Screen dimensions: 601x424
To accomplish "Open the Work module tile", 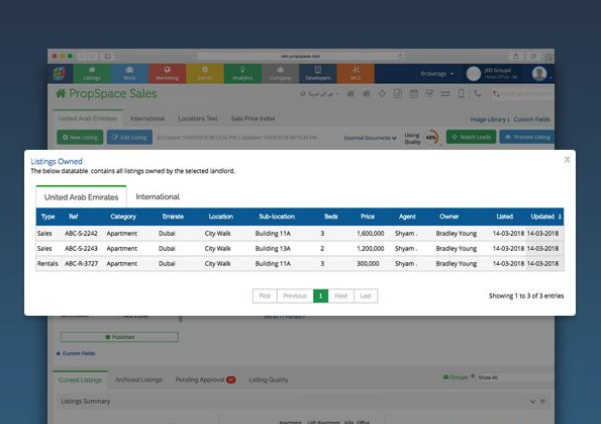I will pos(129,73).
